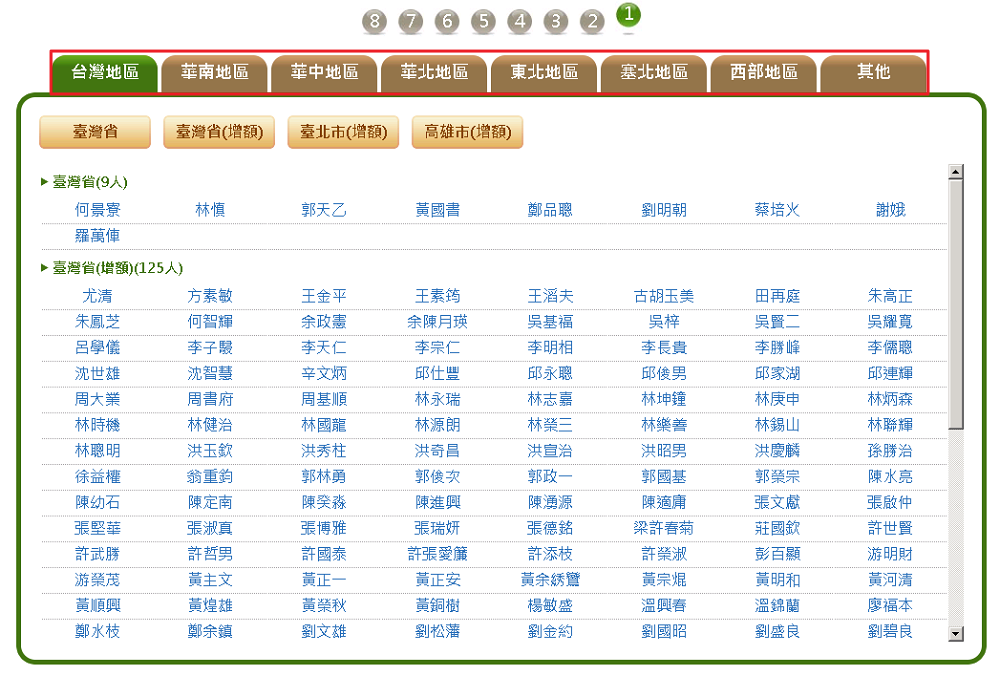Click the number 5 page circle
The image size is (1000, 689).
483,21
